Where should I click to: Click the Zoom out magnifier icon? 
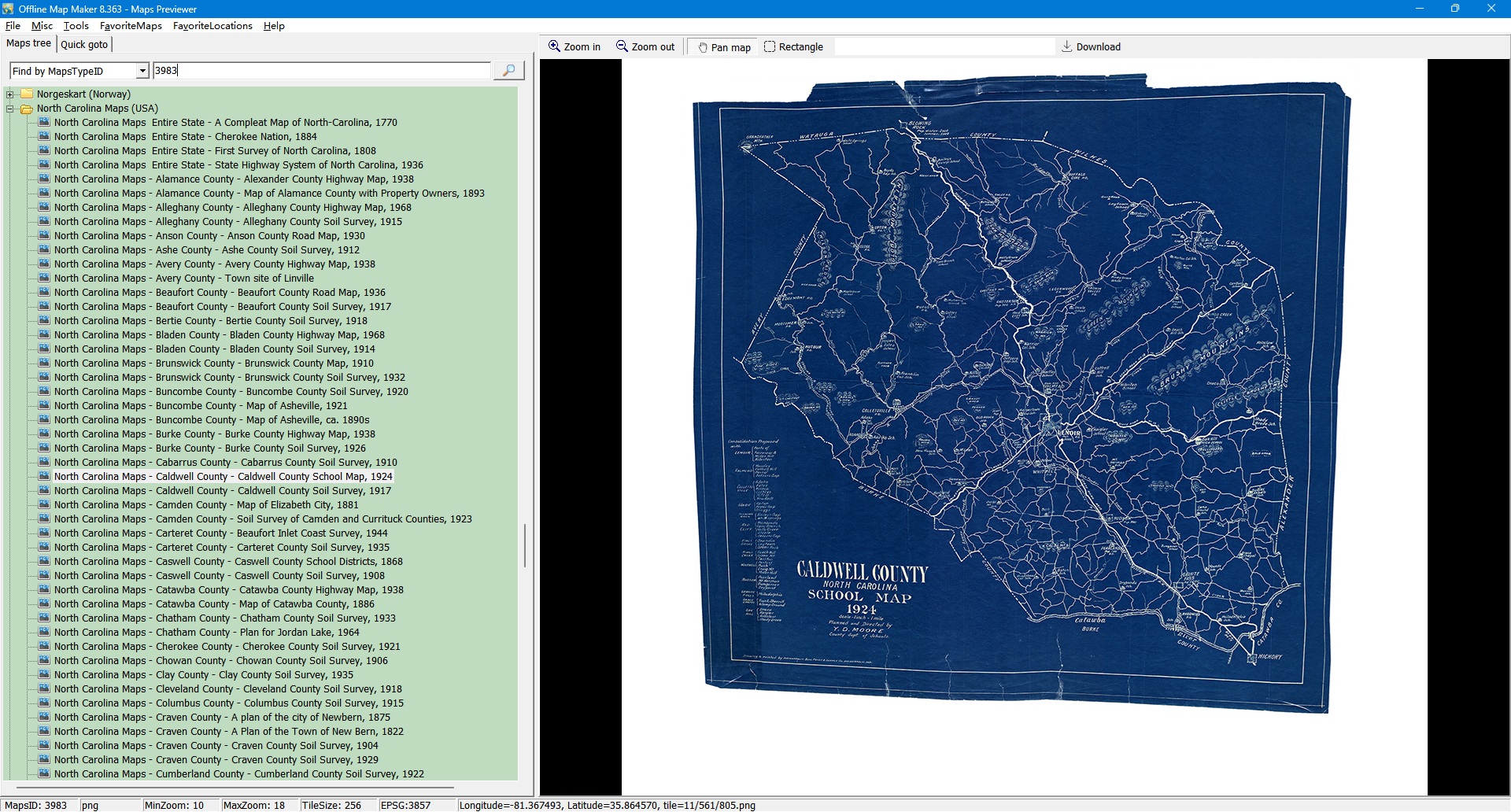pyautogui.click(x=622, y=46)
